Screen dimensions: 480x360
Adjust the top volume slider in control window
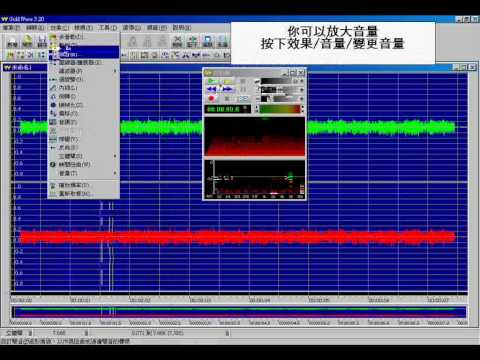click(279, 81)
